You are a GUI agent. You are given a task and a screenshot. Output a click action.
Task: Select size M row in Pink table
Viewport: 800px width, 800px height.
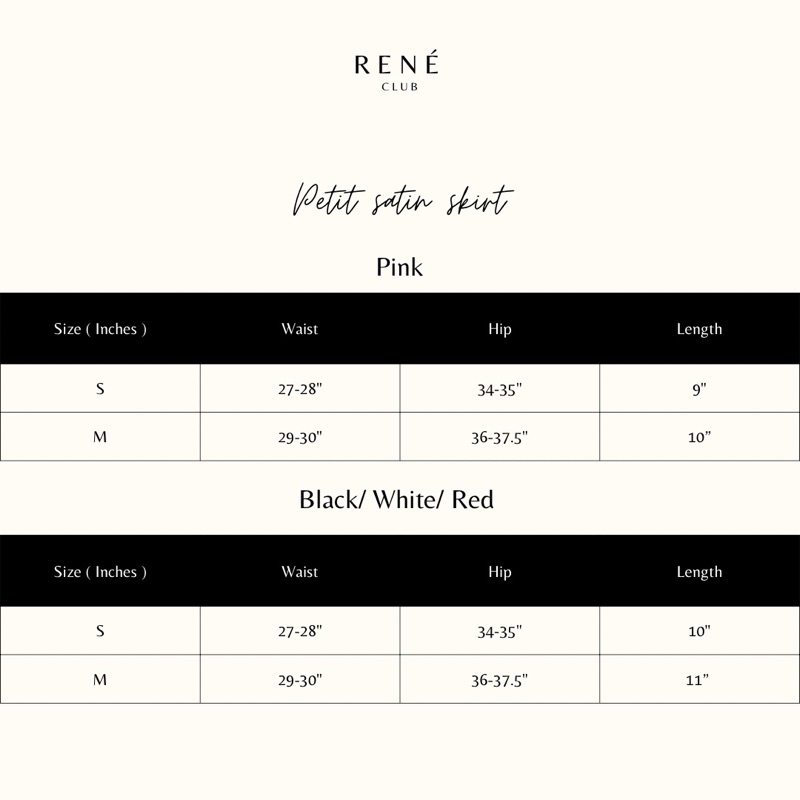tap(400, 437)
